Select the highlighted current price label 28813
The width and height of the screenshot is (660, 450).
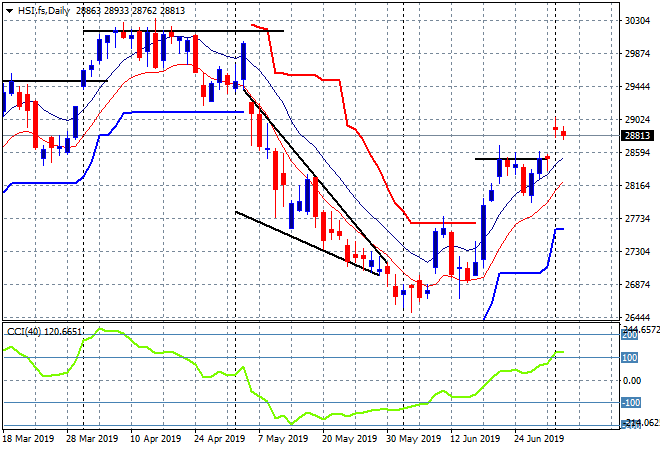coord(638,136)
